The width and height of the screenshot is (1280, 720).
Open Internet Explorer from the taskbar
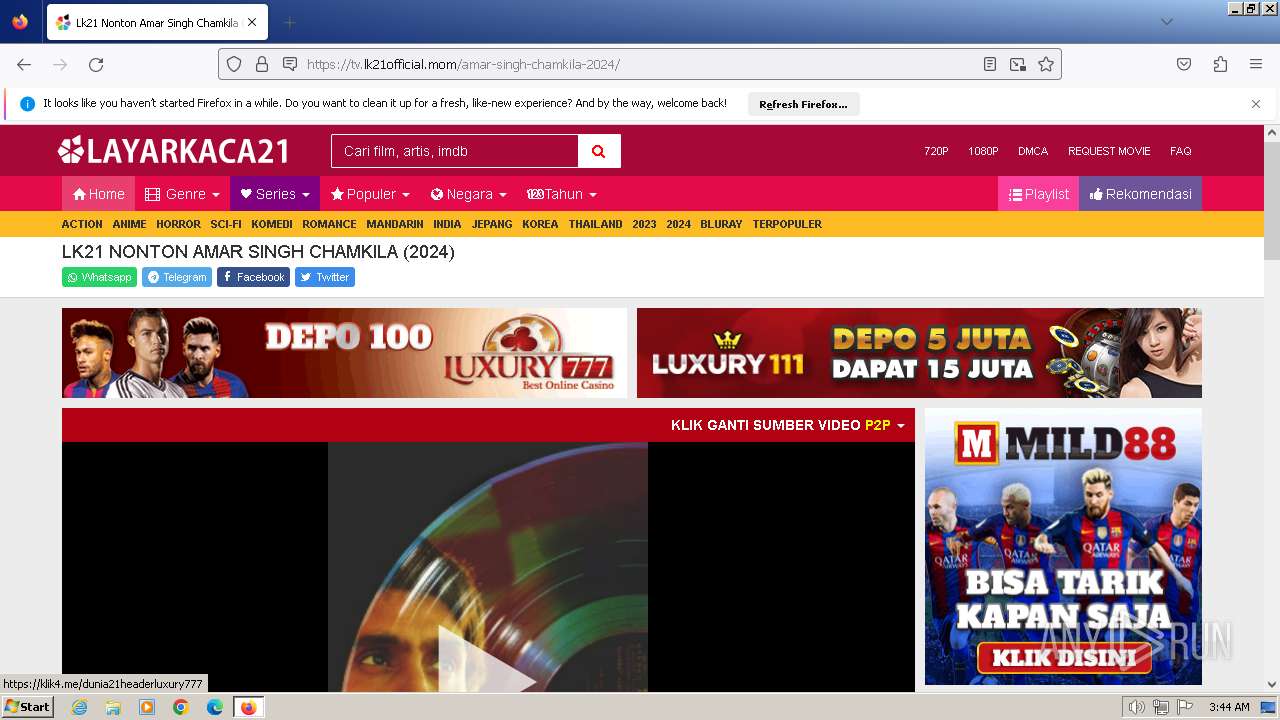tap(79, 707)
